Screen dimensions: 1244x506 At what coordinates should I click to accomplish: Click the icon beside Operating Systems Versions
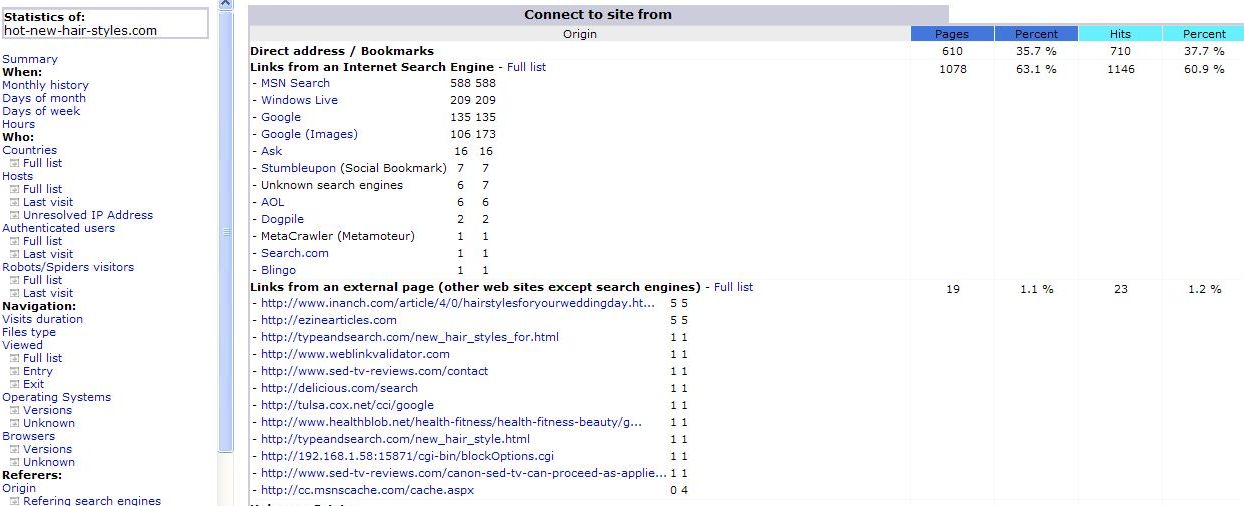coord(15,410)
